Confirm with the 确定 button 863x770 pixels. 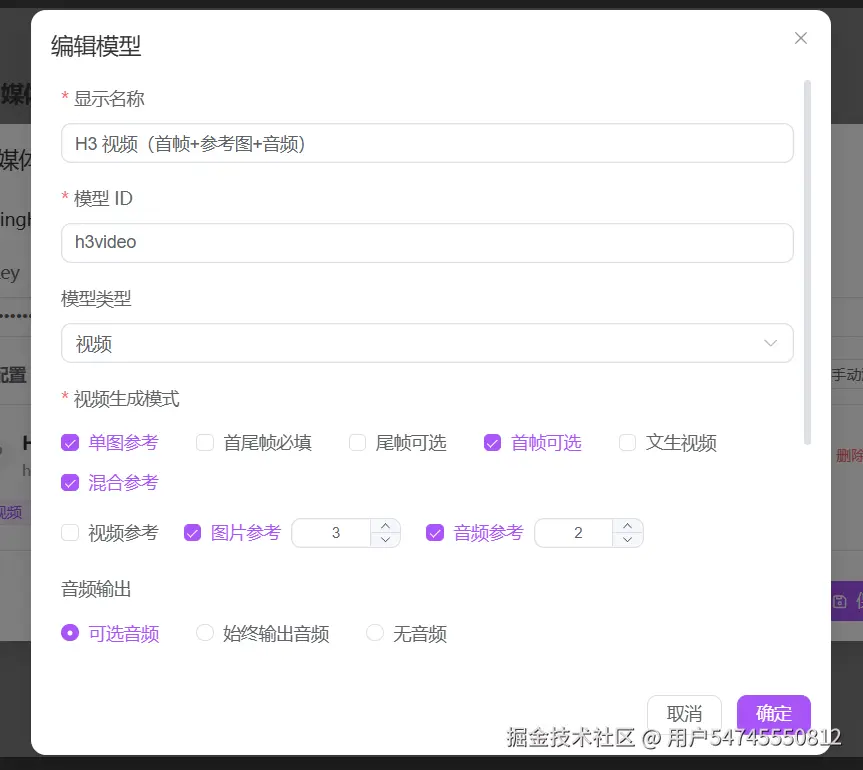coord(774,713)
